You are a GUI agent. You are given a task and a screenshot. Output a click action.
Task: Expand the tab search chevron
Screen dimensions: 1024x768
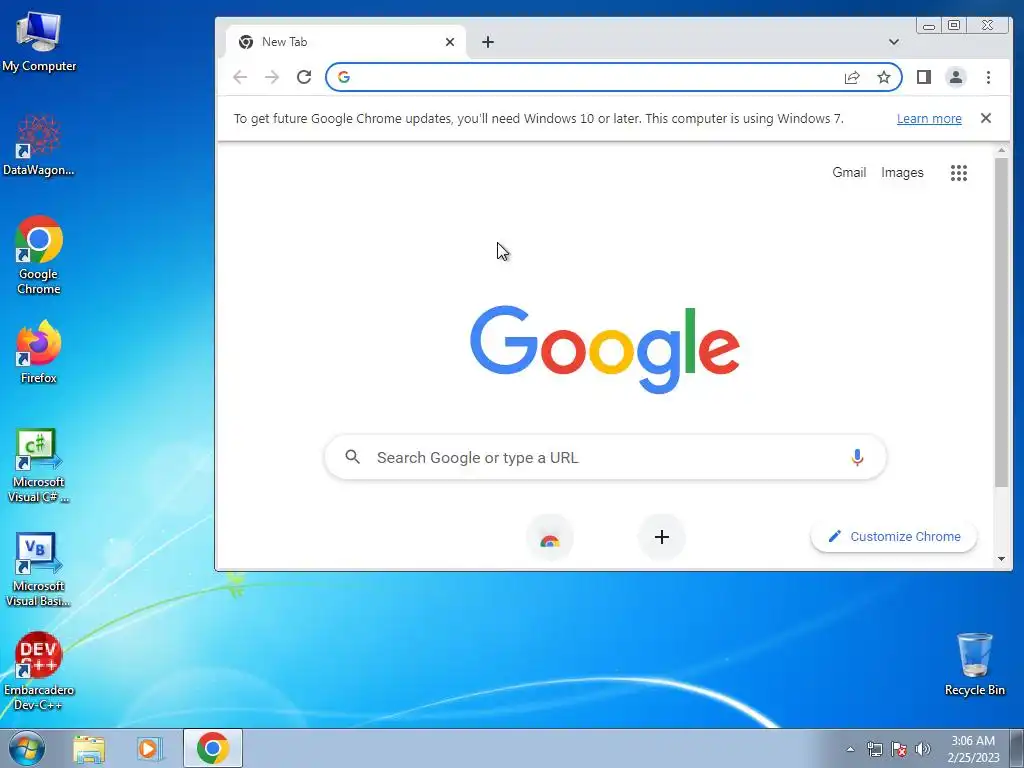pyautogui.click(x=894, y=42)
